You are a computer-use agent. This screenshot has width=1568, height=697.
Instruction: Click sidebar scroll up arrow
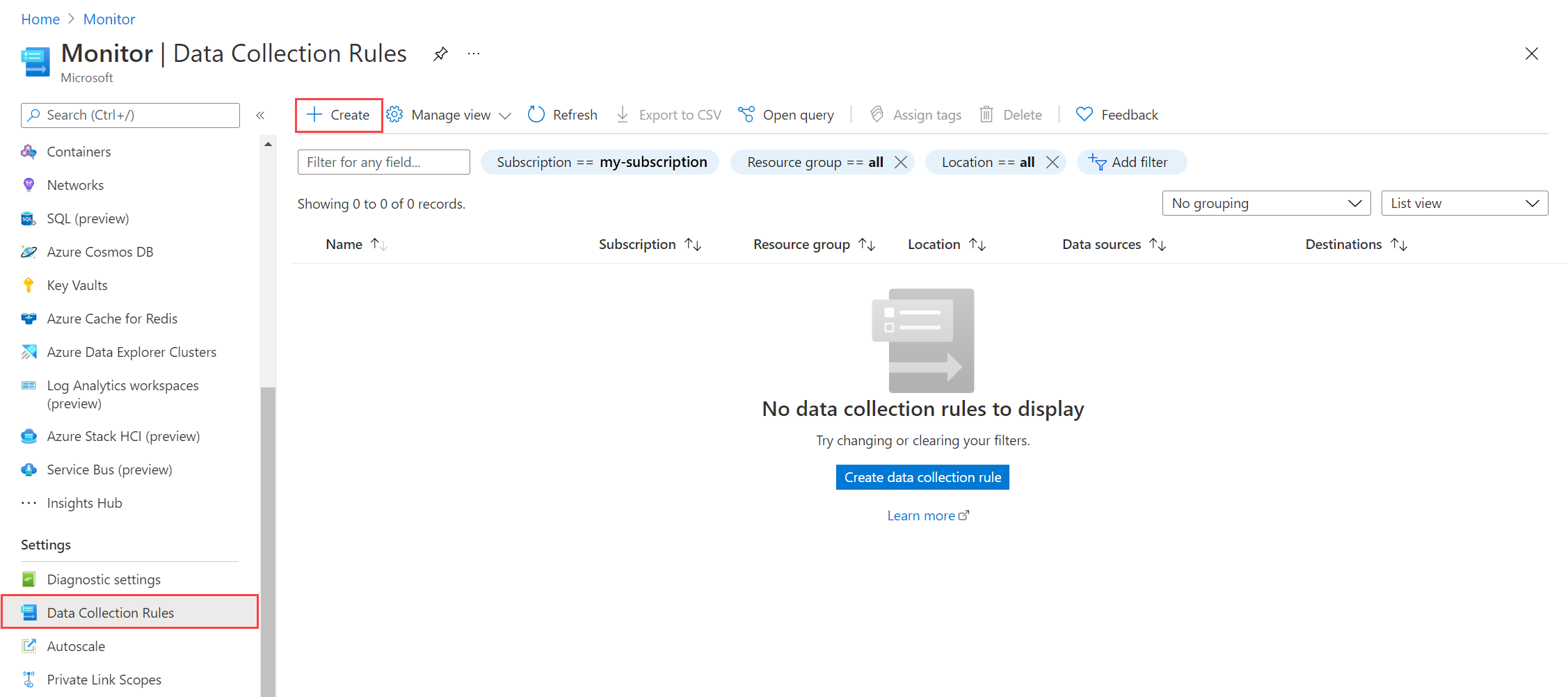[x=268, y=145]
